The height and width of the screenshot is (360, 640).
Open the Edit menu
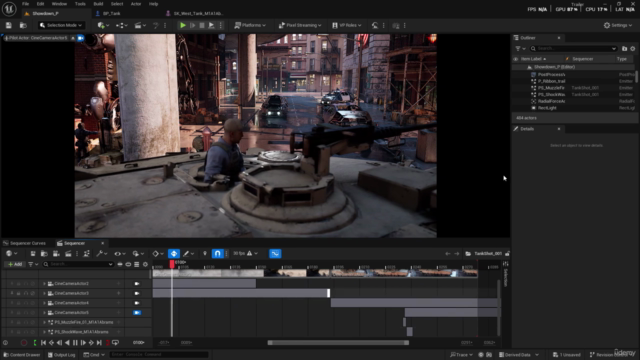[40, 4]
